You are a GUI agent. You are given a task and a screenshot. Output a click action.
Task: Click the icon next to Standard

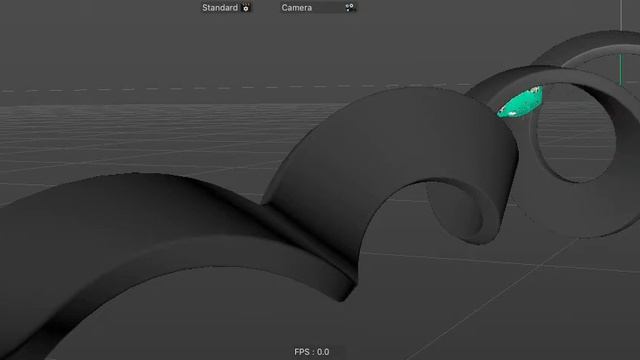(x=246, y=8)
